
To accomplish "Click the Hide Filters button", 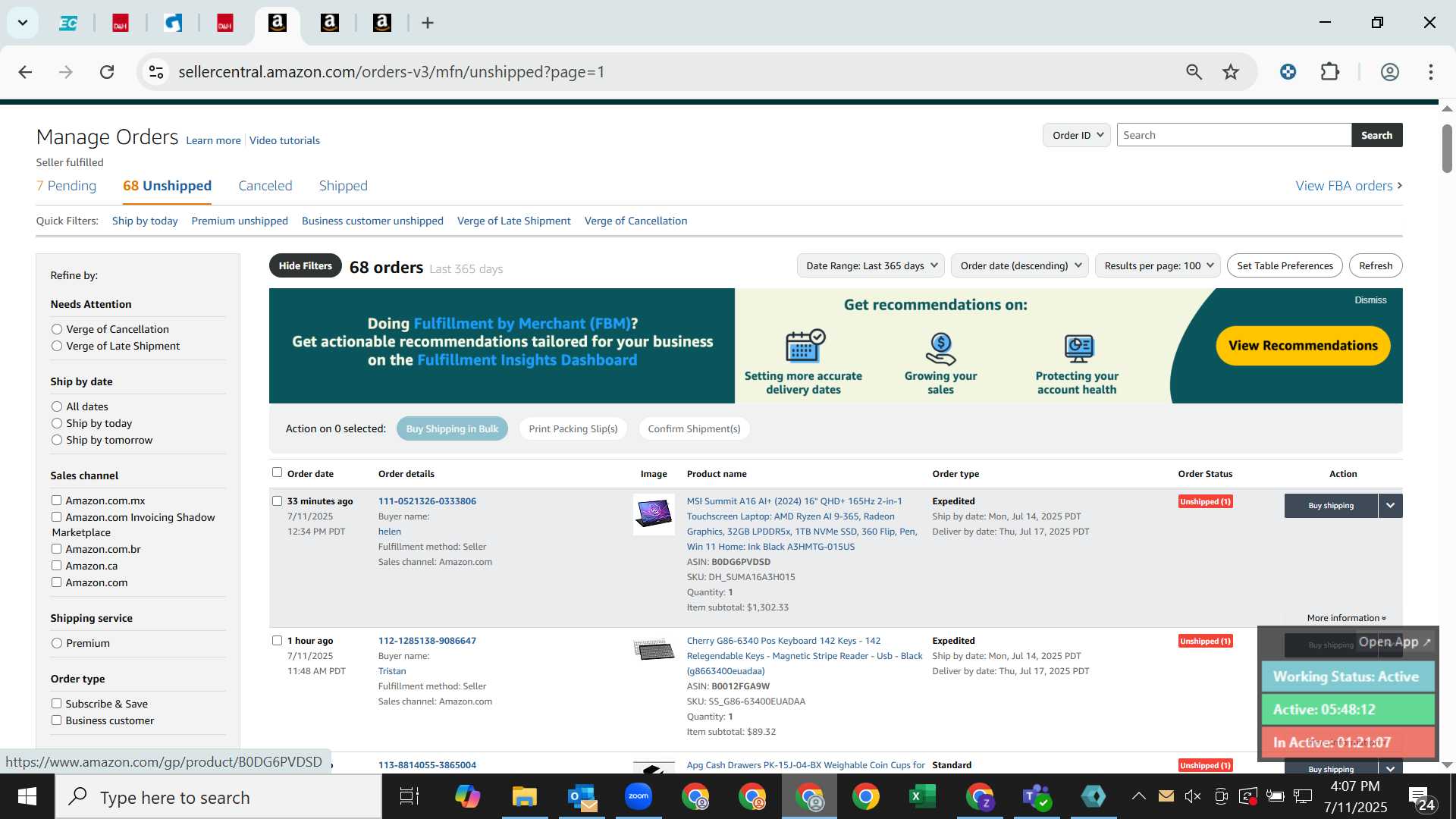I will (x=305, y=265).
